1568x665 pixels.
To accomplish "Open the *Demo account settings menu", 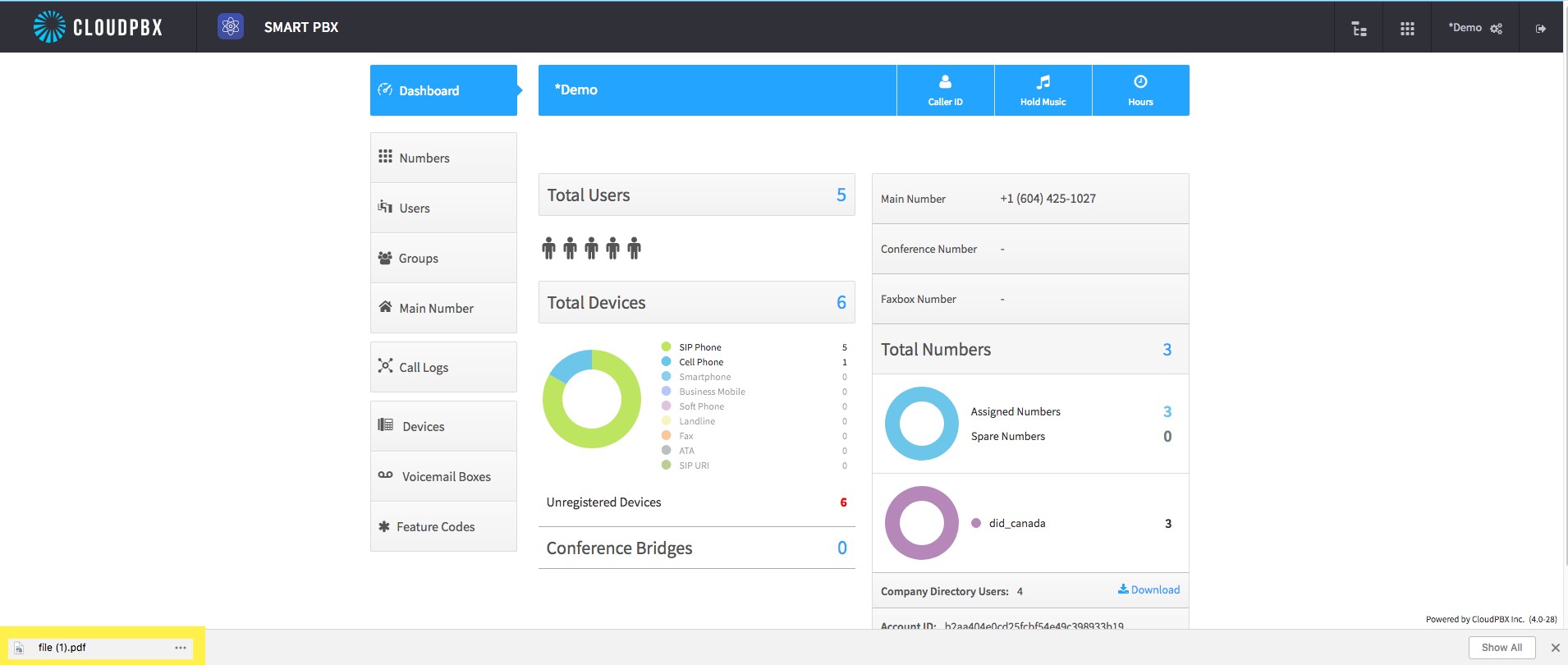I will click(1475, 28).
